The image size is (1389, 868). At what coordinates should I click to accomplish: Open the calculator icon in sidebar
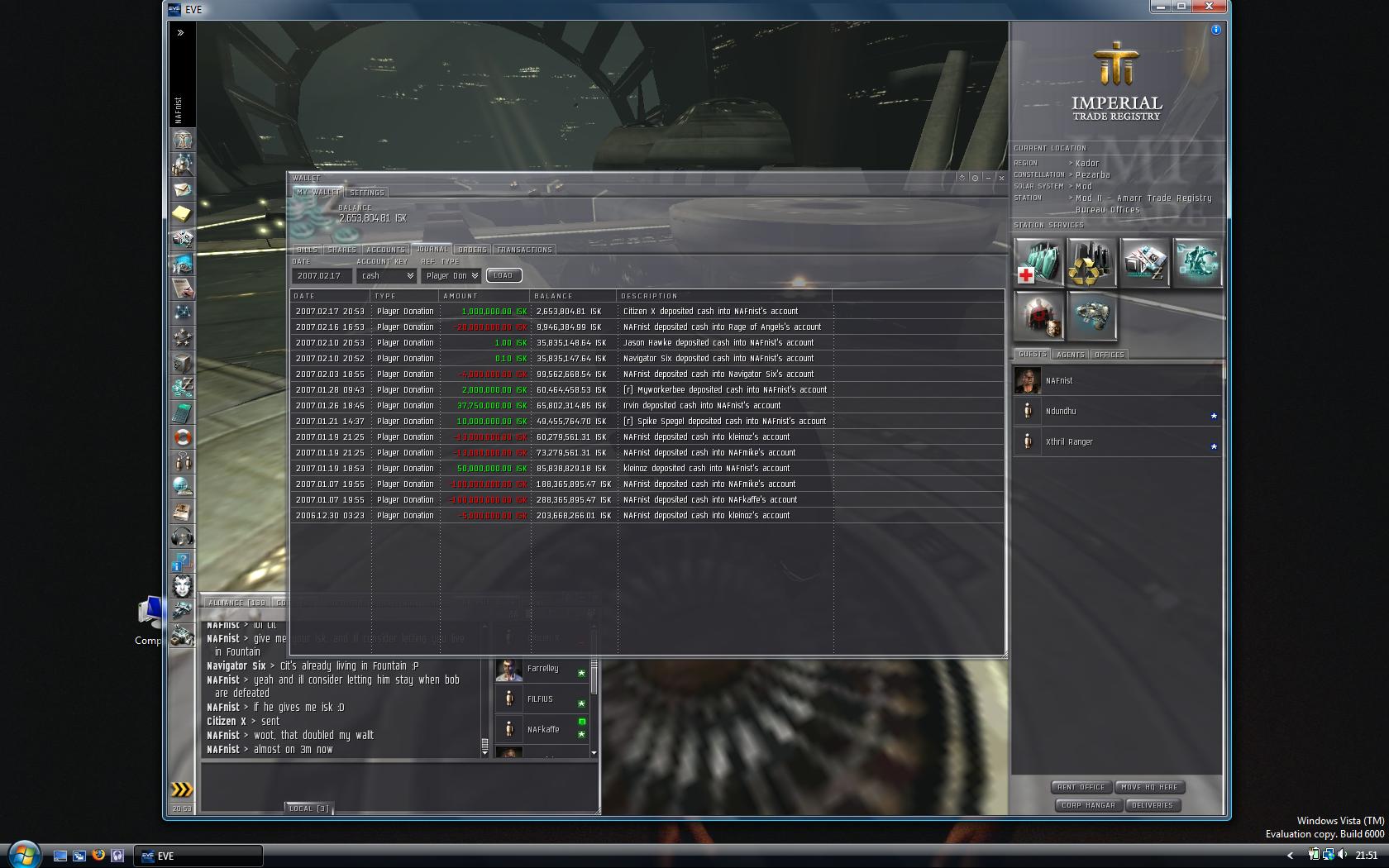(182, 413)
